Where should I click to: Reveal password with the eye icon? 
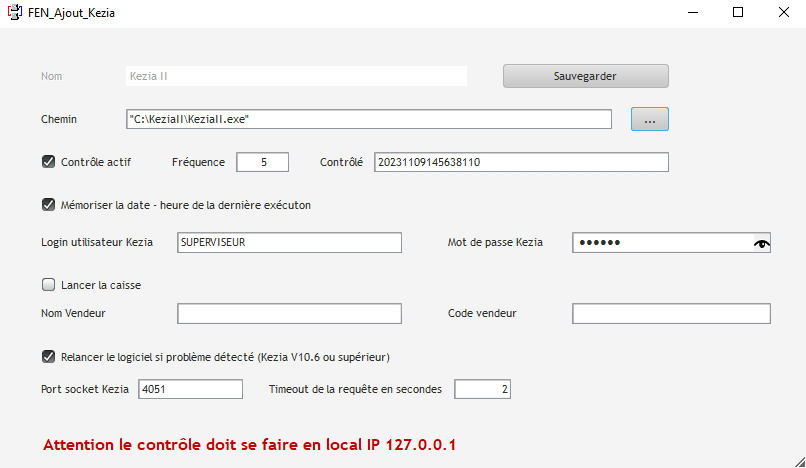click(x=762, y=243)
